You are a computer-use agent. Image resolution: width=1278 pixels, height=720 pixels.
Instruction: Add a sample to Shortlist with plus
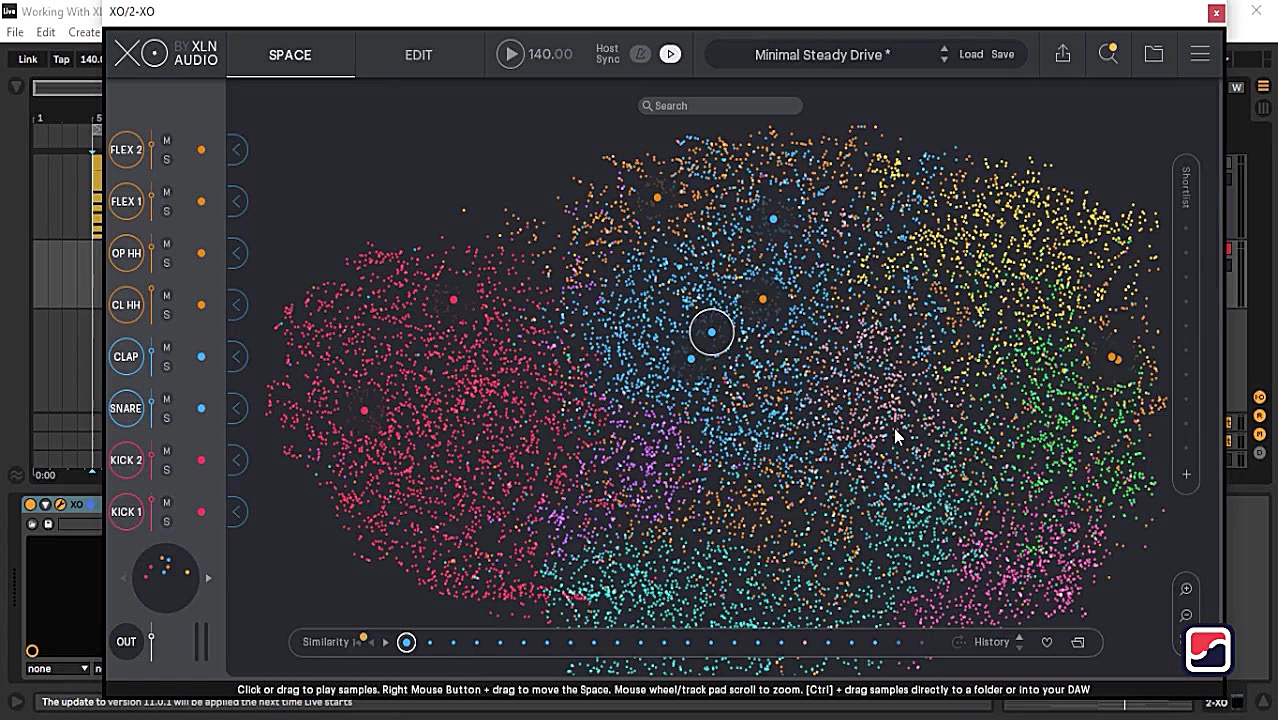click(x=1186, y=475)
